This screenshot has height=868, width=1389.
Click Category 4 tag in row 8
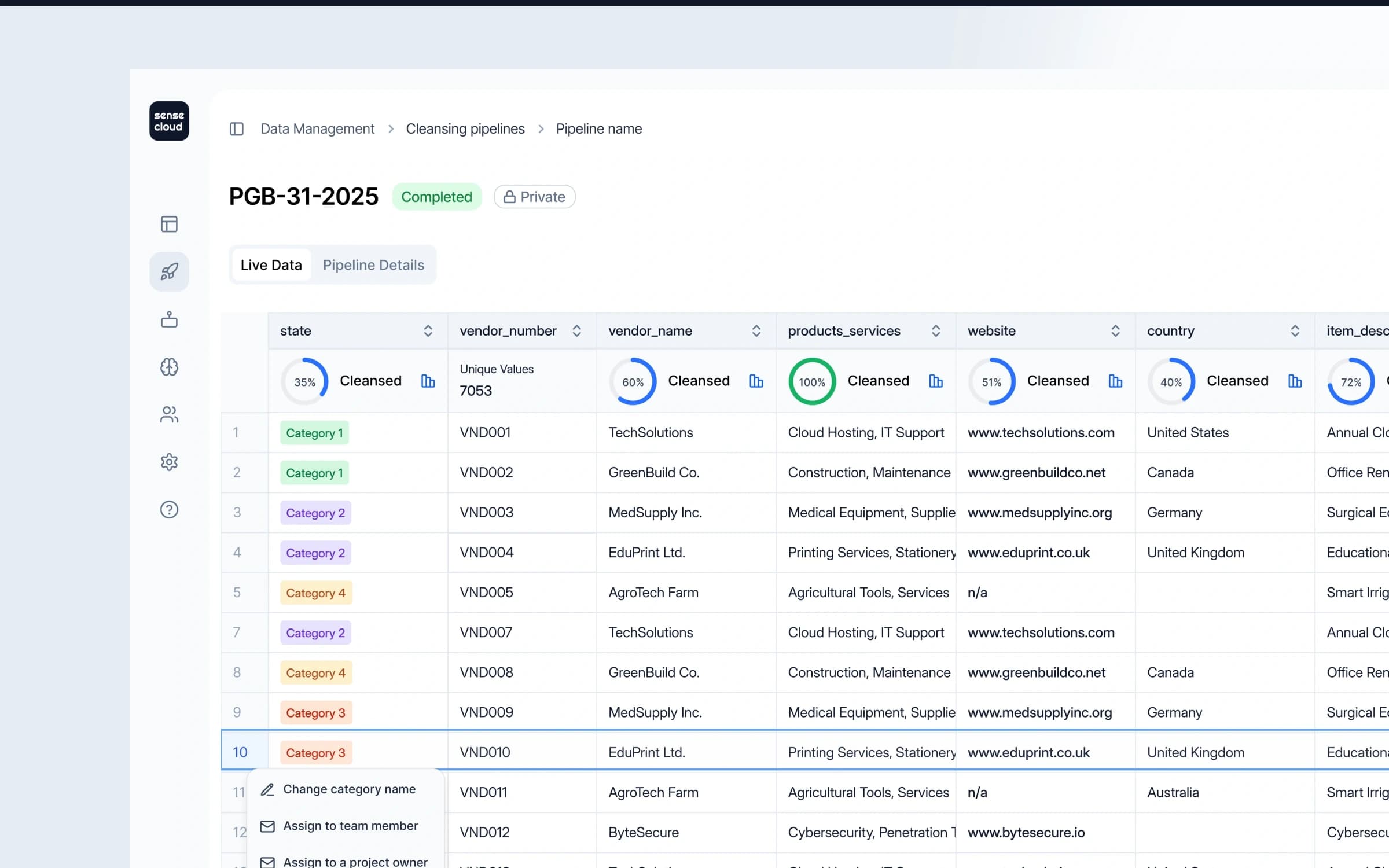click(316, 673)
